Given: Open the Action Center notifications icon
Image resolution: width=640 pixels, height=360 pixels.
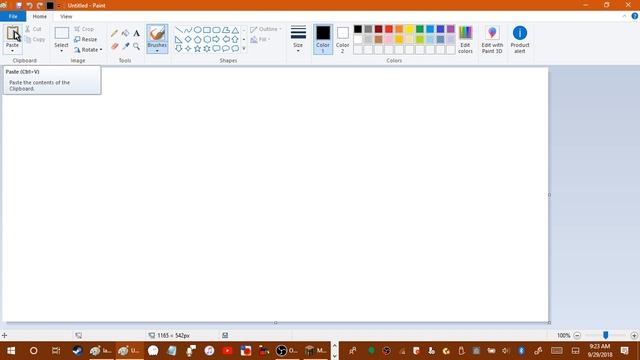Looking at the screenshot, I should click(x=624, y=351).
